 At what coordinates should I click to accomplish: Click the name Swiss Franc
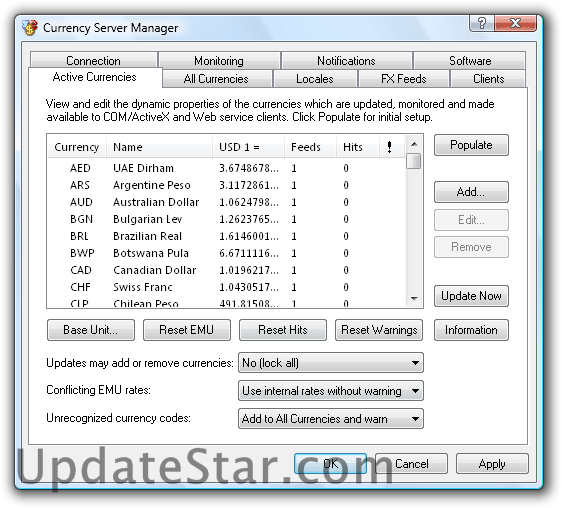click(143, 287)
